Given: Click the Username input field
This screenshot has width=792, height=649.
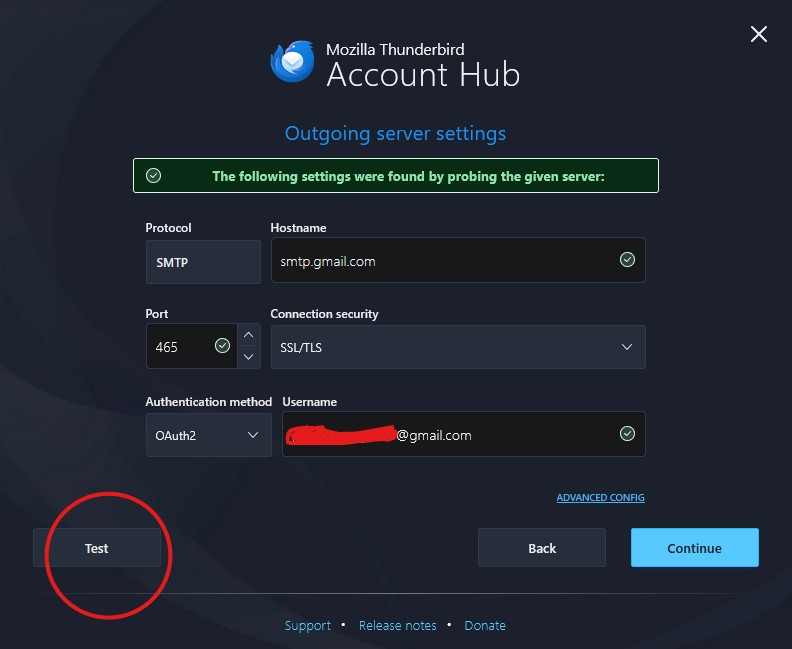Looking at the screenshot, I should point(464,434).
